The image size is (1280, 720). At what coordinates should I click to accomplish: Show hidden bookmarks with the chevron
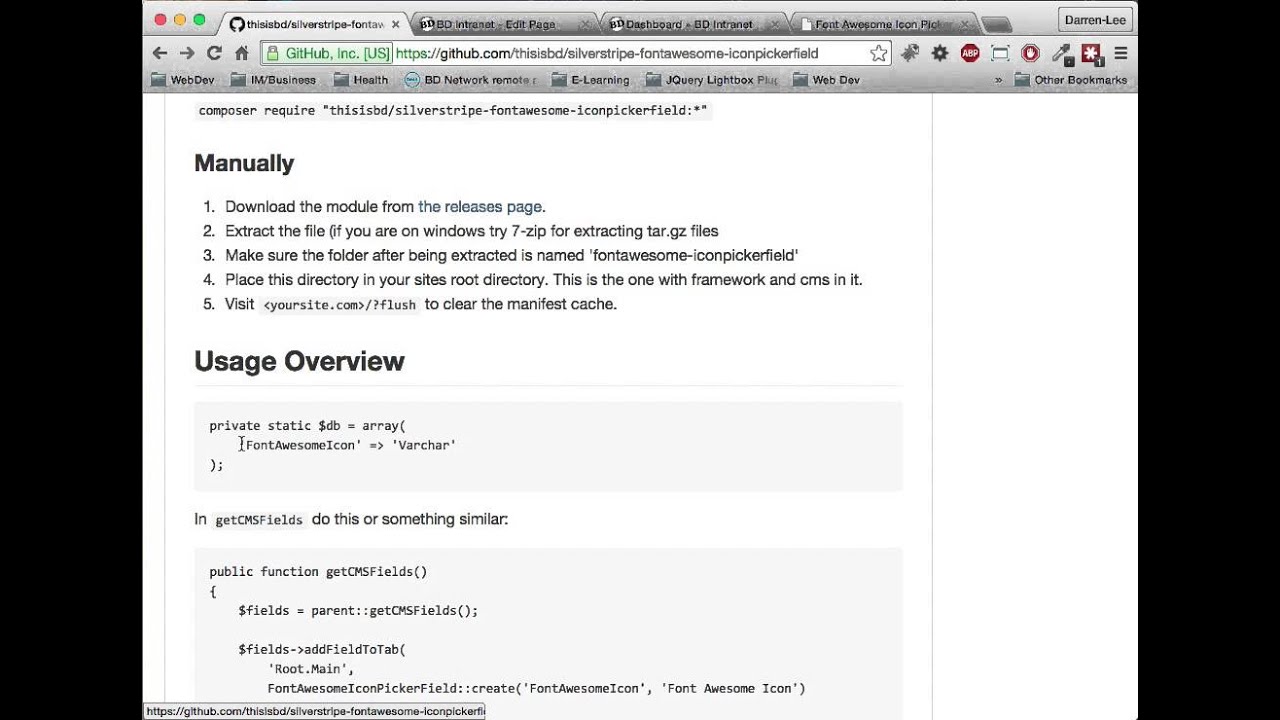point(998,80)
